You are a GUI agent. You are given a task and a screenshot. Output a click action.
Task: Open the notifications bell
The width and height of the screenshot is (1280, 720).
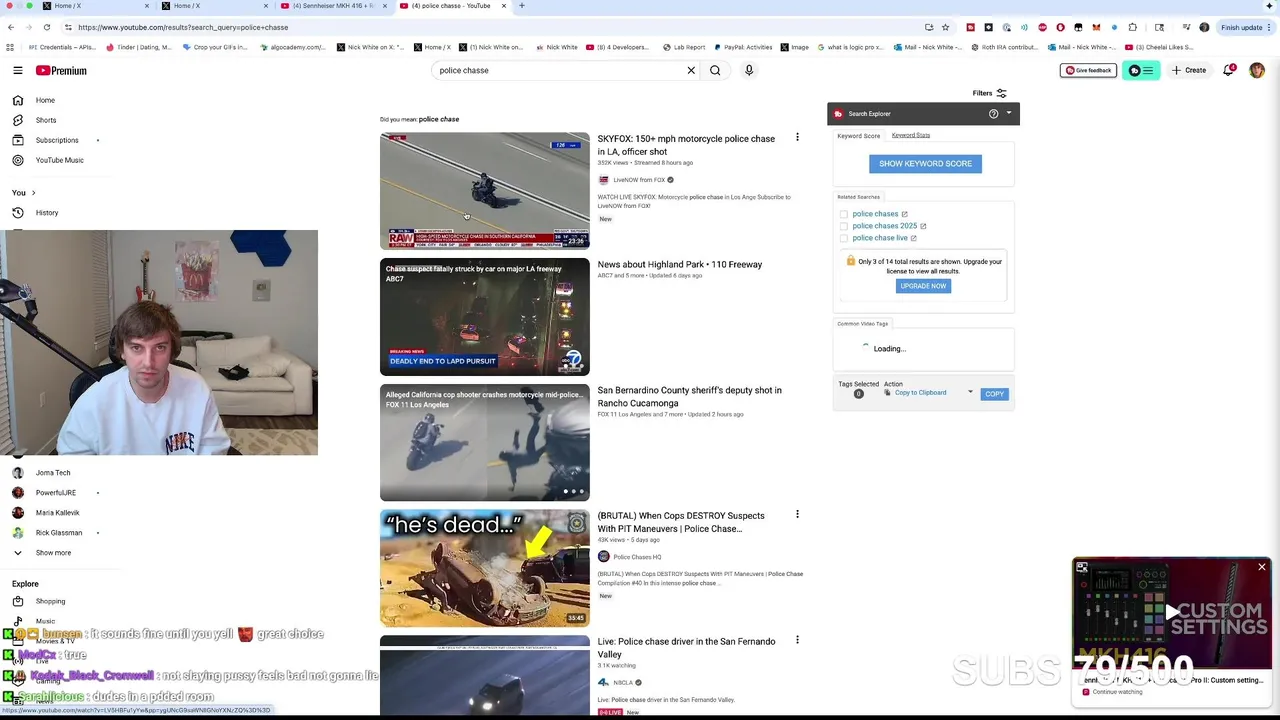click(1229, 70)
